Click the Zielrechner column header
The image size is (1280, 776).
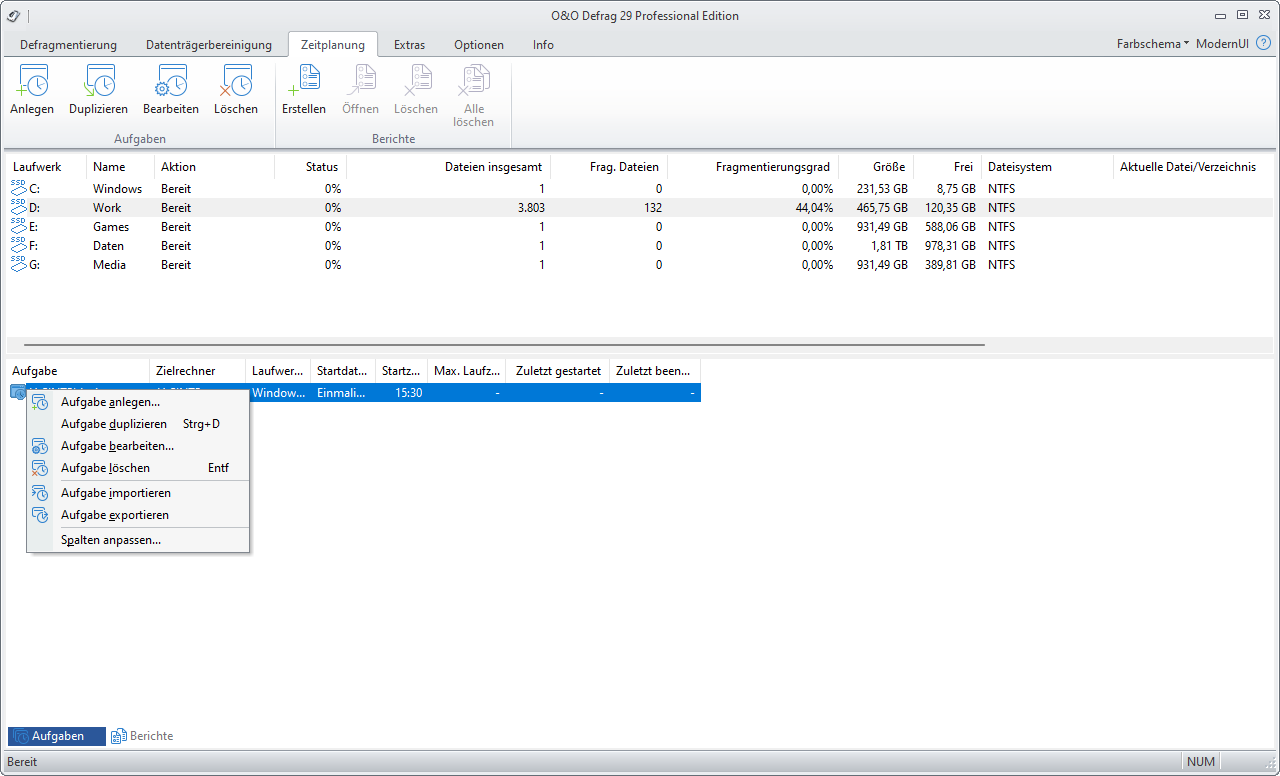tap(198, 371)
